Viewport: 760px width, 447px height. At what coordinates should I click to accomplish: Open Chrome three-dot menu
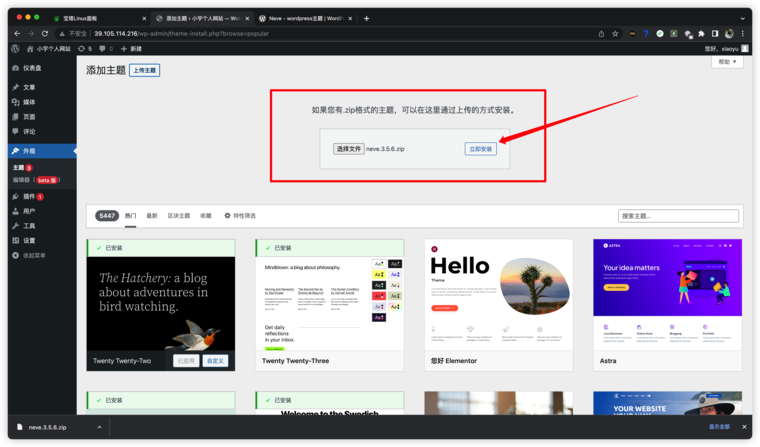click(x=743, y=33)
